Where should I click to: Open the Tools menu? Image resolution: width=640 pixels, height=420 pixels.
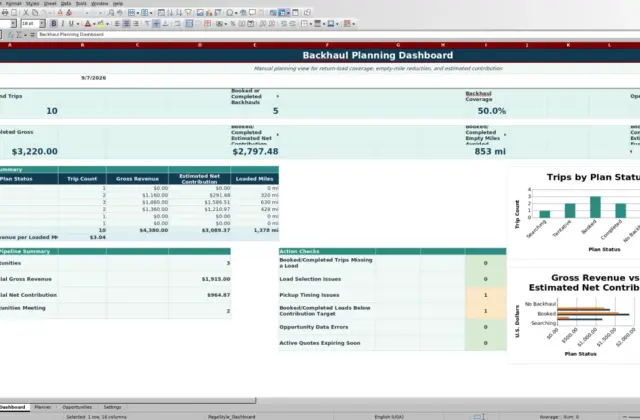81,3
